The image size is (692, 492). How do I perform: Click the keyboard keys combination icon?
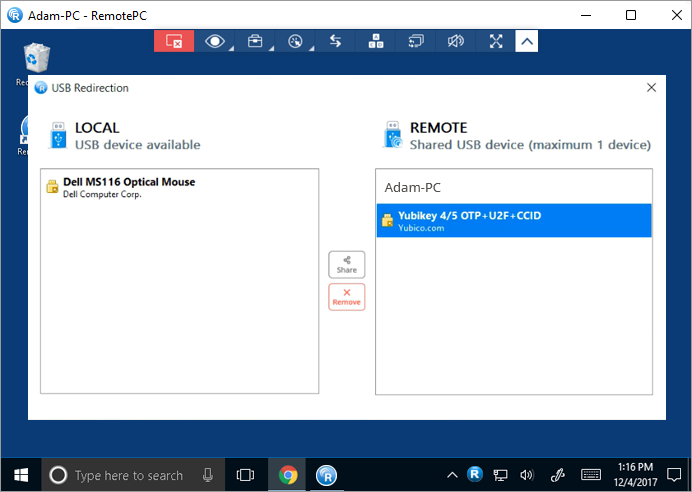pos(376,41)
